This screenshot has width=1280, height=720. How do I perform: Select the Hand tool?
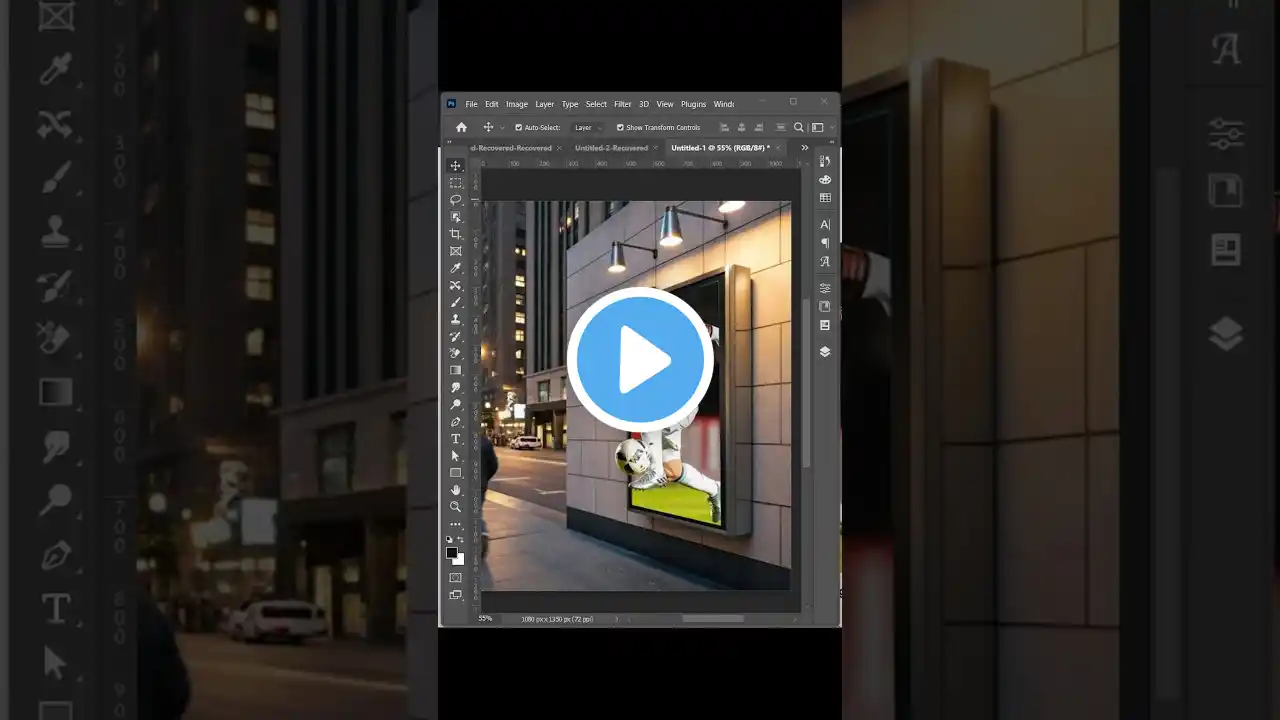point(456,490)
